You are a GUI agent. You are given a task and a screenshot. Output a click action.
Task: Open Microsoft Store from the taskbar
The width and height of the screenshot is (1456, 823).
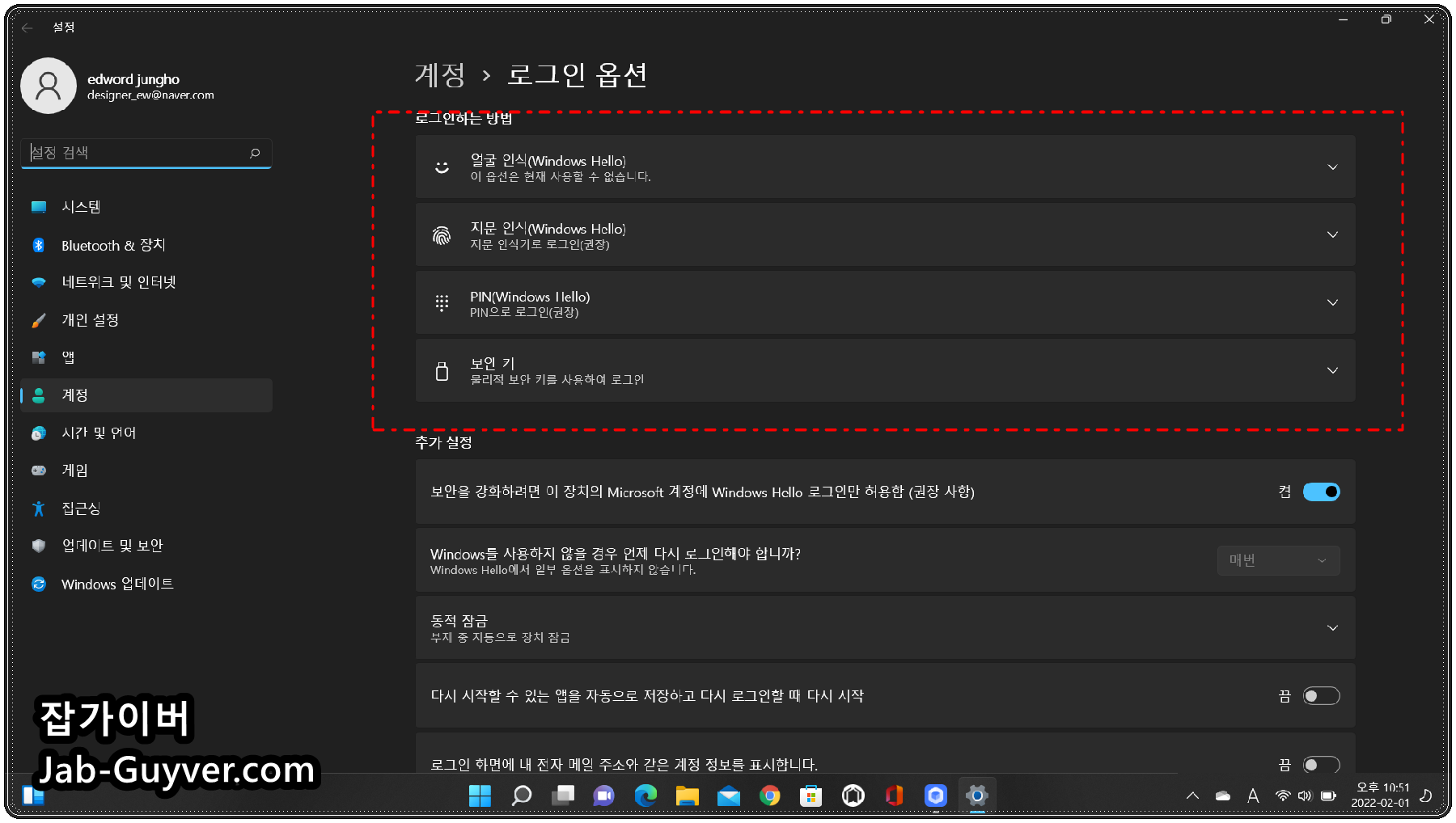pos(810,796)
